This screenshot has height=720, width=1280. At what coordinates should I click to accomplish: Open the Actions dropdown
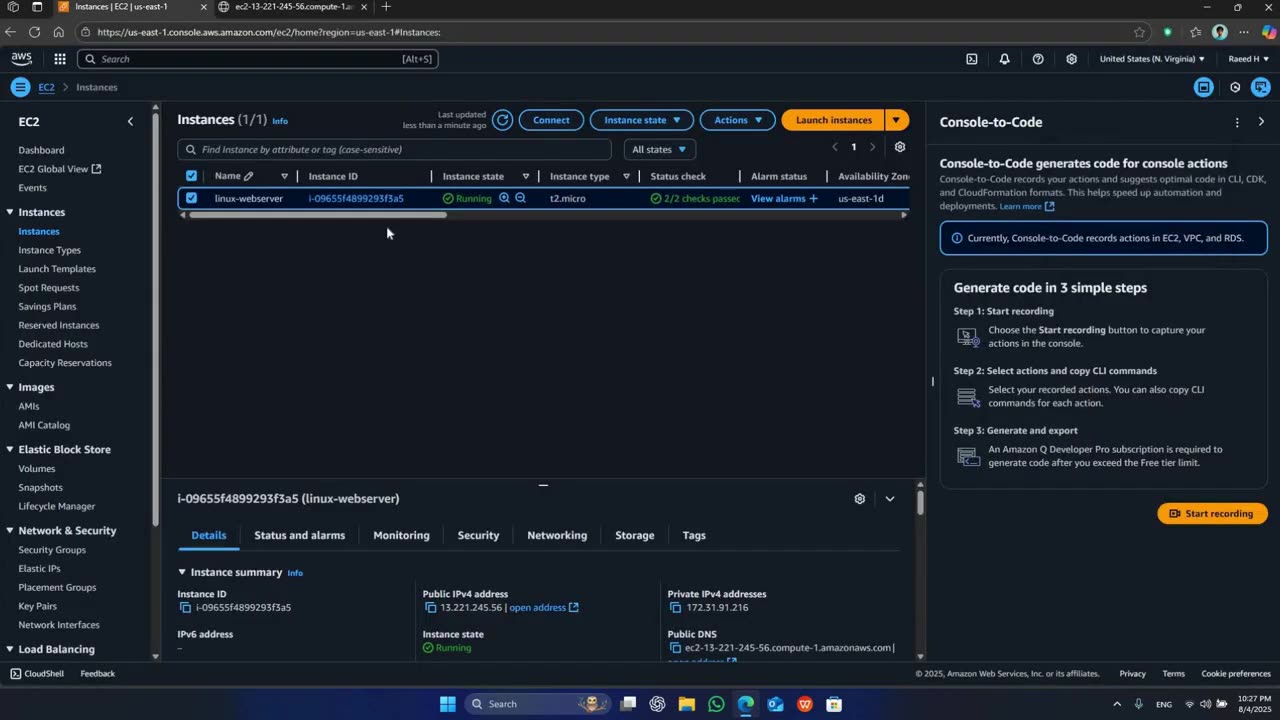click(738, 120)
